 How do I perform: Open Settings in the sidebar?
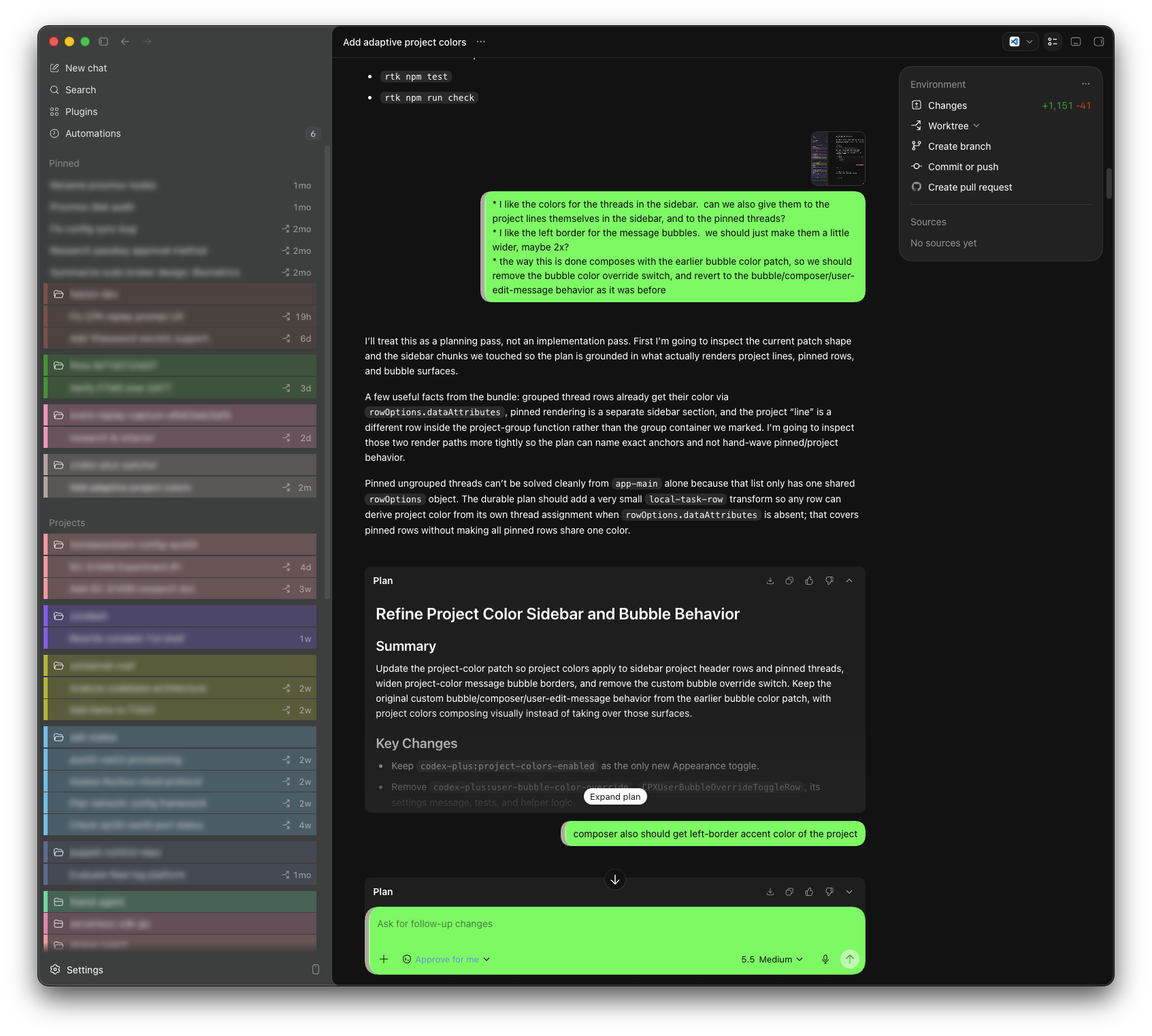click(77, 970)
